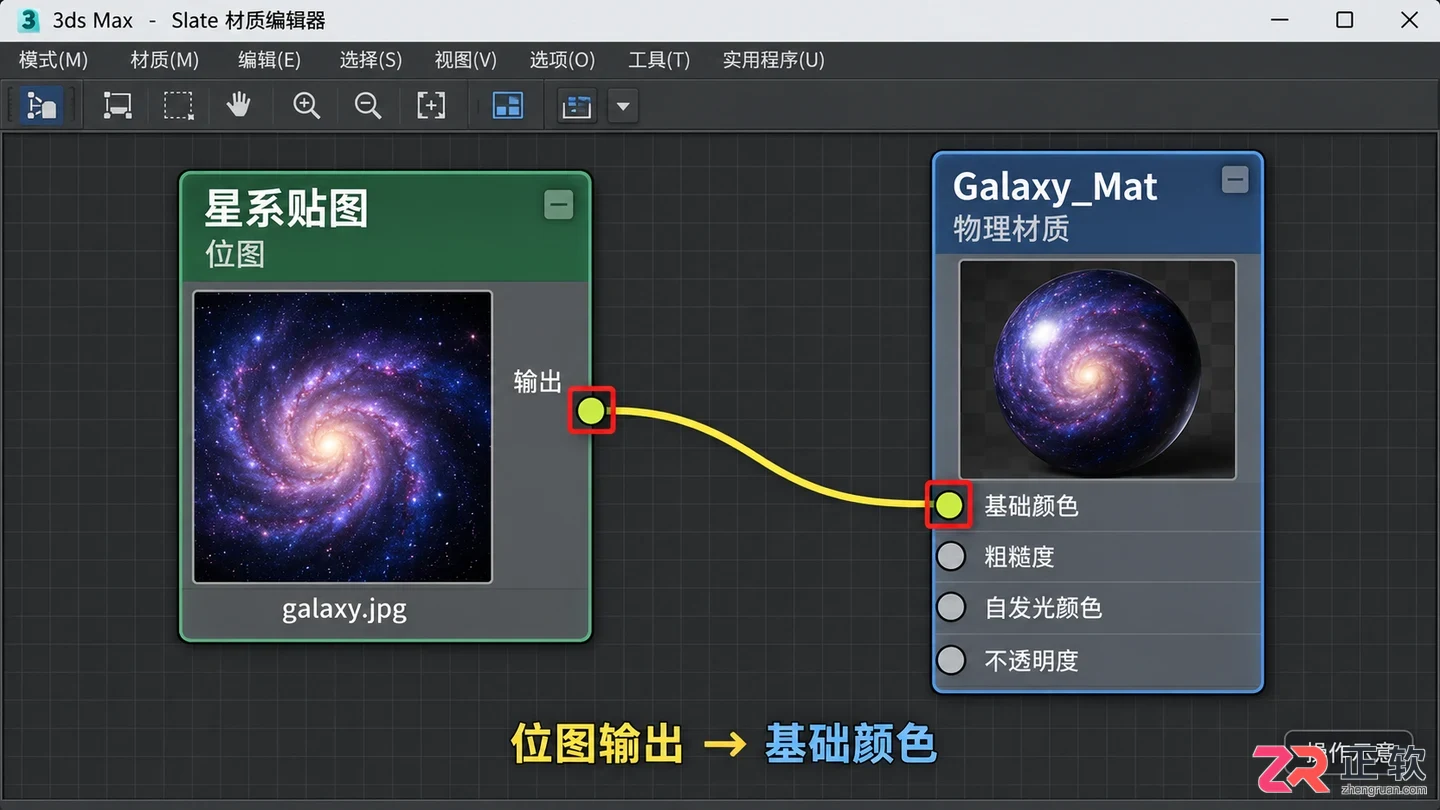1440x810 pixels.
Task: Click the Galaxy_Mat node title
Action: (x=1055, y=187)
